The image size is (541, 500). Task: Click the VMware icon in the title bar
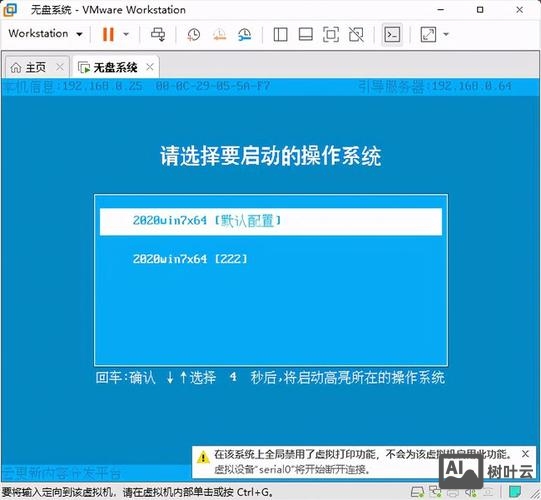10,9
